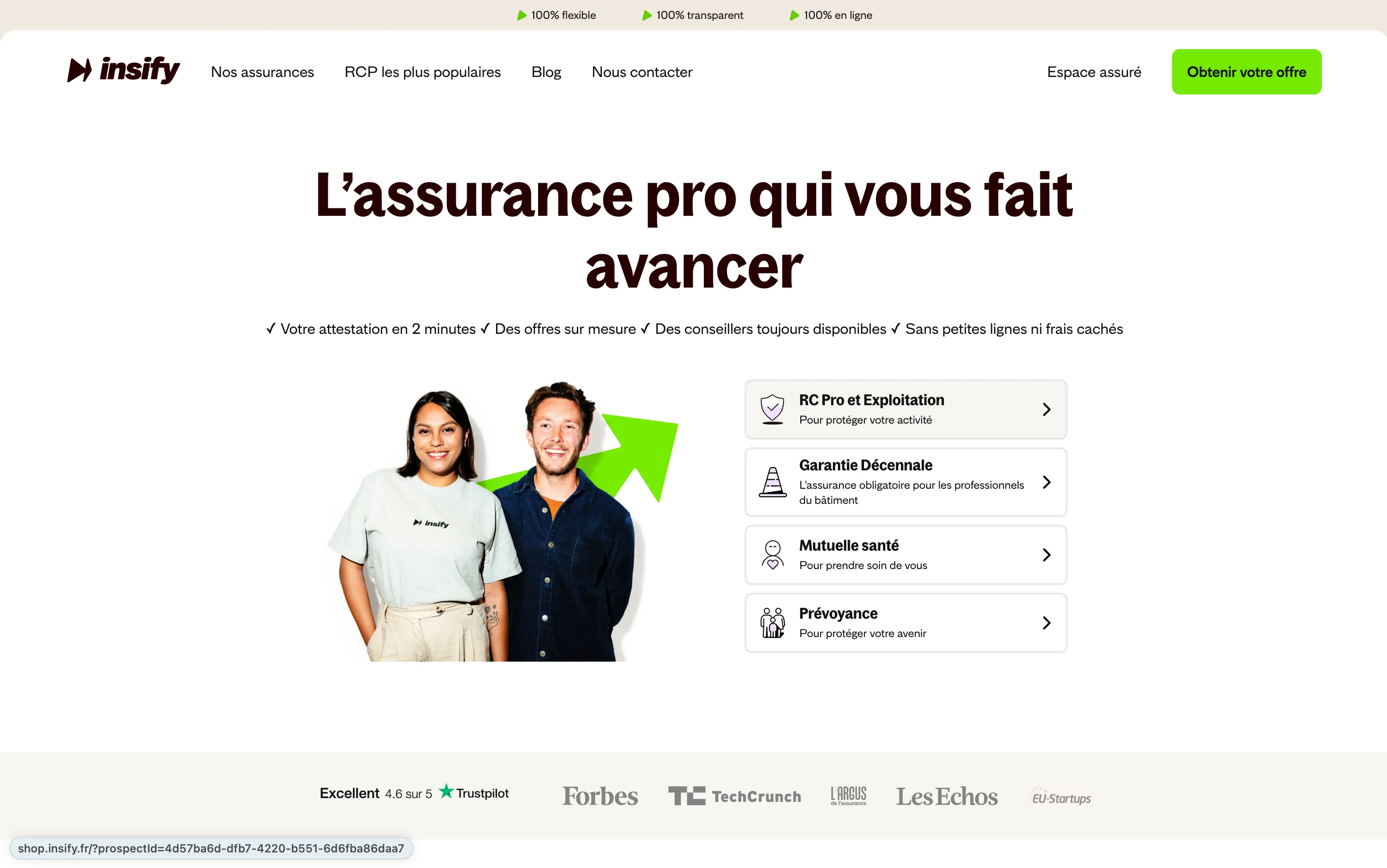Click the insify logo in the header
Viewport: 1387px width, 868px height.
pos(123,70)
